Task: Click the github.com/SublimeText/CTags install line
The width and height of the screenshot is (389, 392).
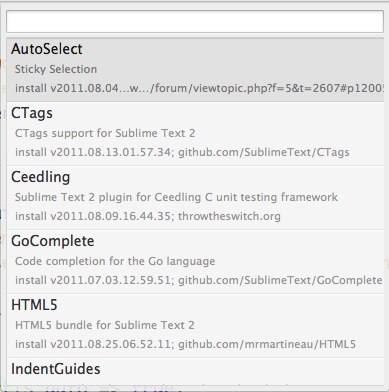Action: pyautogui.click(x=182, y=153)
